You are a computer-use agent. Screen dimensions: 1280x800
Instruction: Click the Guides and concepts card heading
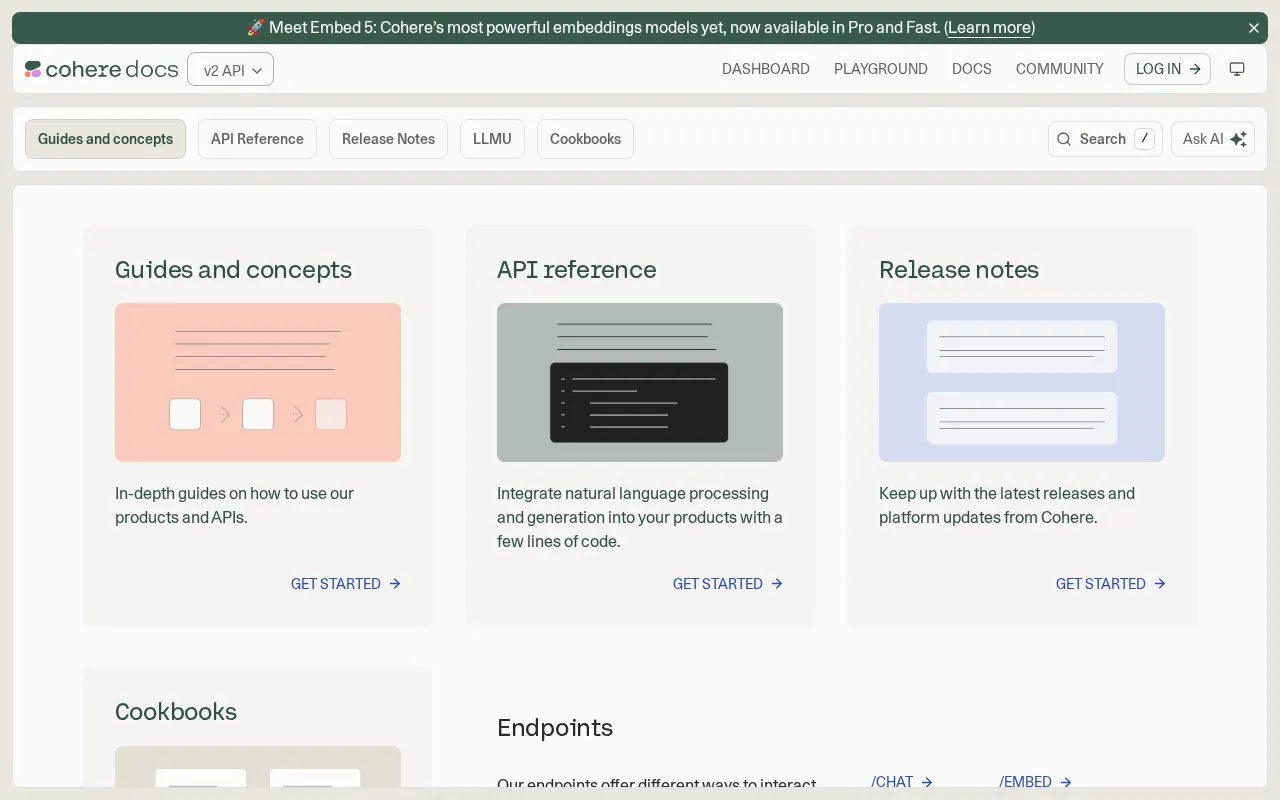(x=233, y=270)
